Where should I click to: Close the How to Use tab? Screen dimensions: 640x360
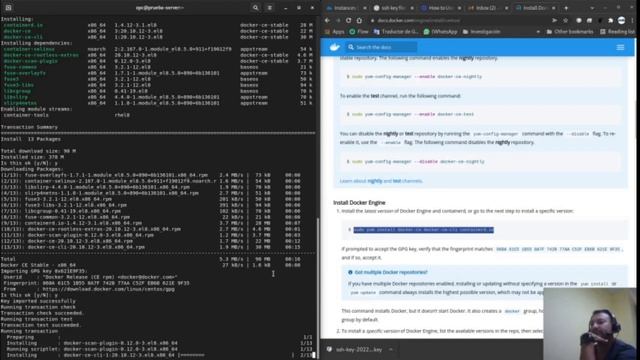tap(459, 8)
